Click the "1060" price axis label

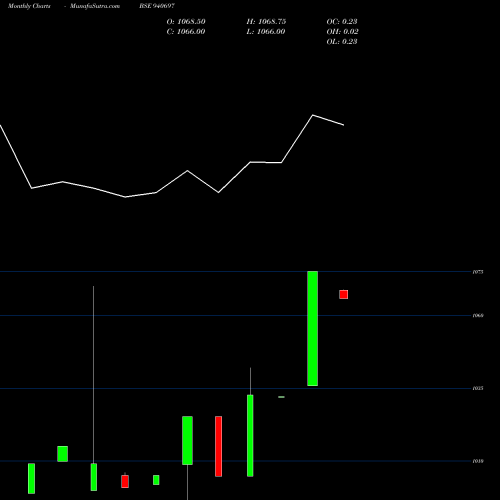pos(478,315)
